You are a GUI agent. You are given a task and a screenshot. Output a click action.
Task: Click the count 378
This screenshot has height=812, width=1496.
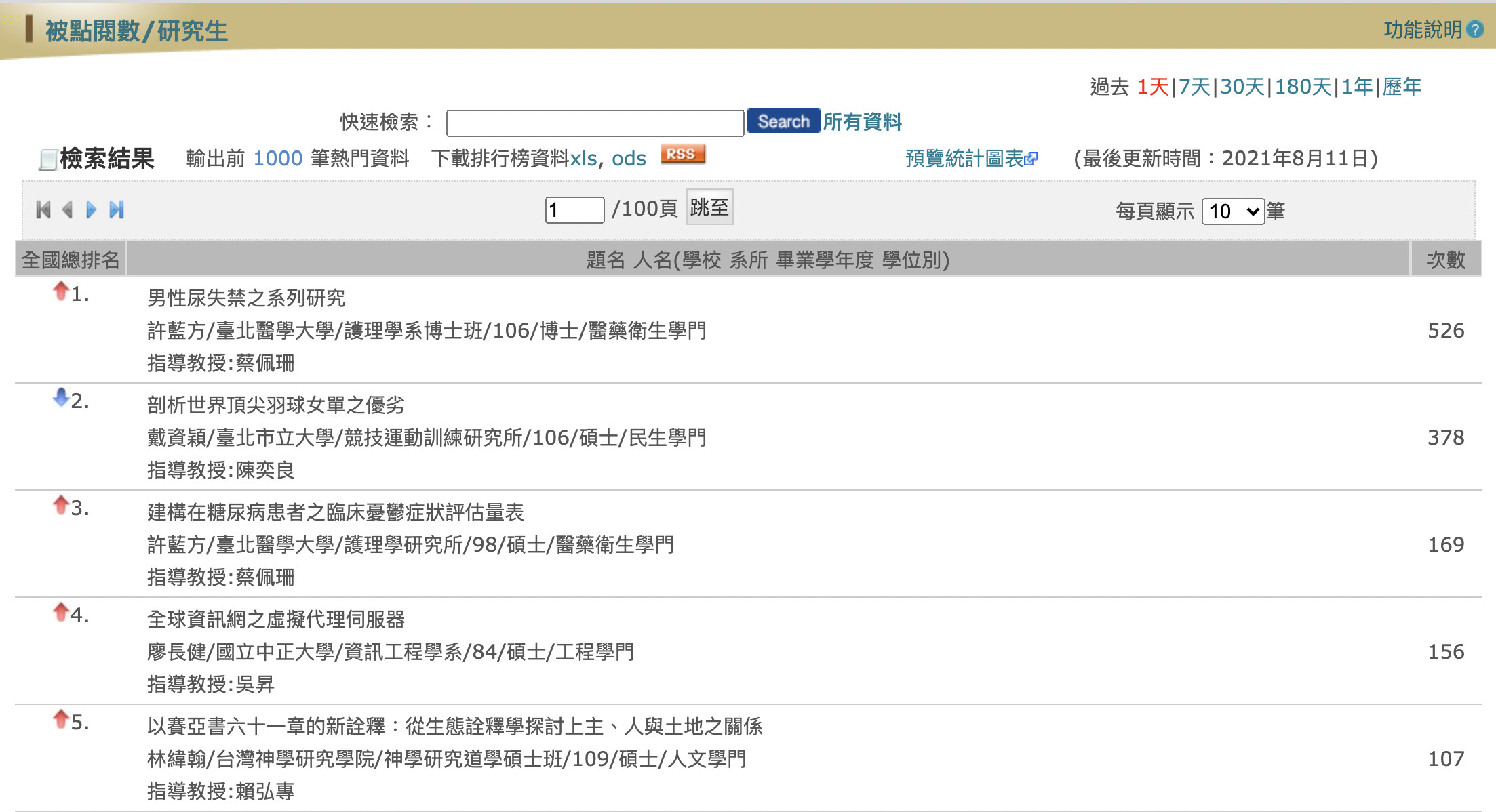(x=1446, y=438)
